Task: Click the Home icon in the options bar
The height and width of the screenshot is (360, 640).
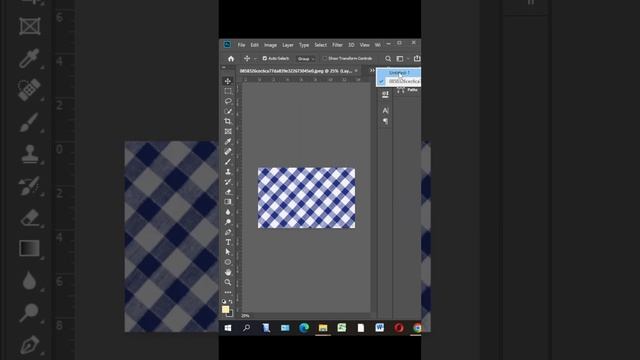Action: tap(231, 59)
